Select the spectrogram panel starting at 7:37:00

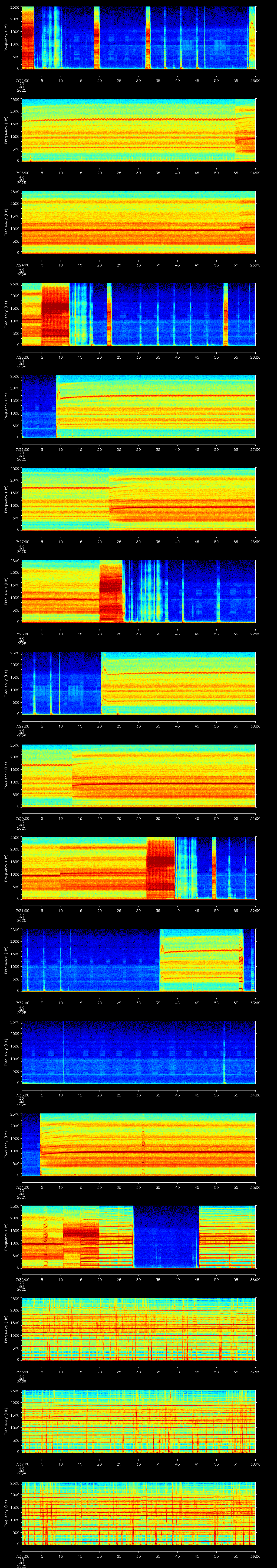pos(139,1421)
